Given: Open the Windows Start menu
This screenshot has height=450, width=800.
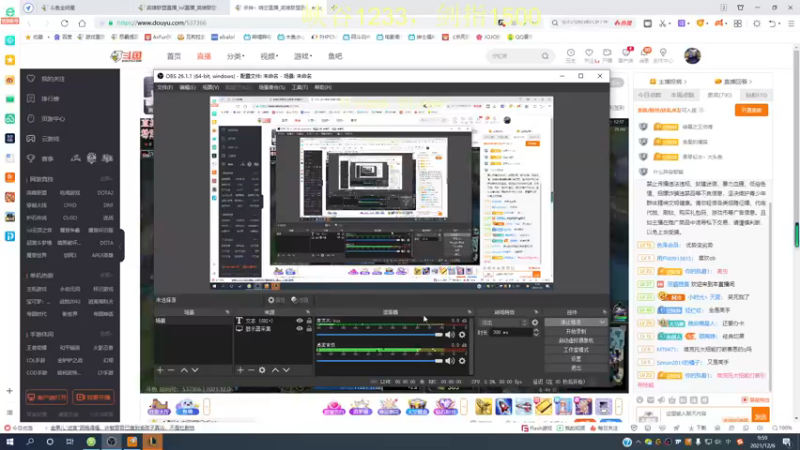Looking at the screenshot, I should [x=10, y=442].
